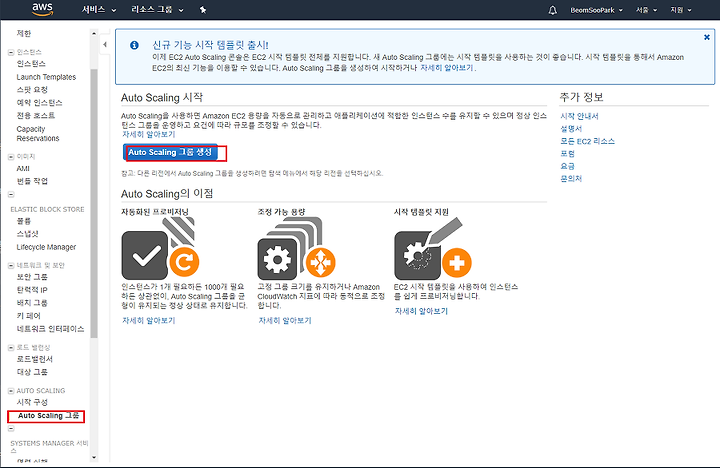The height and width of the screenshot is (468, 720).
Task: Open Auto Scaling 그룹 in sidebar
Action: click(x=48, y=416)
